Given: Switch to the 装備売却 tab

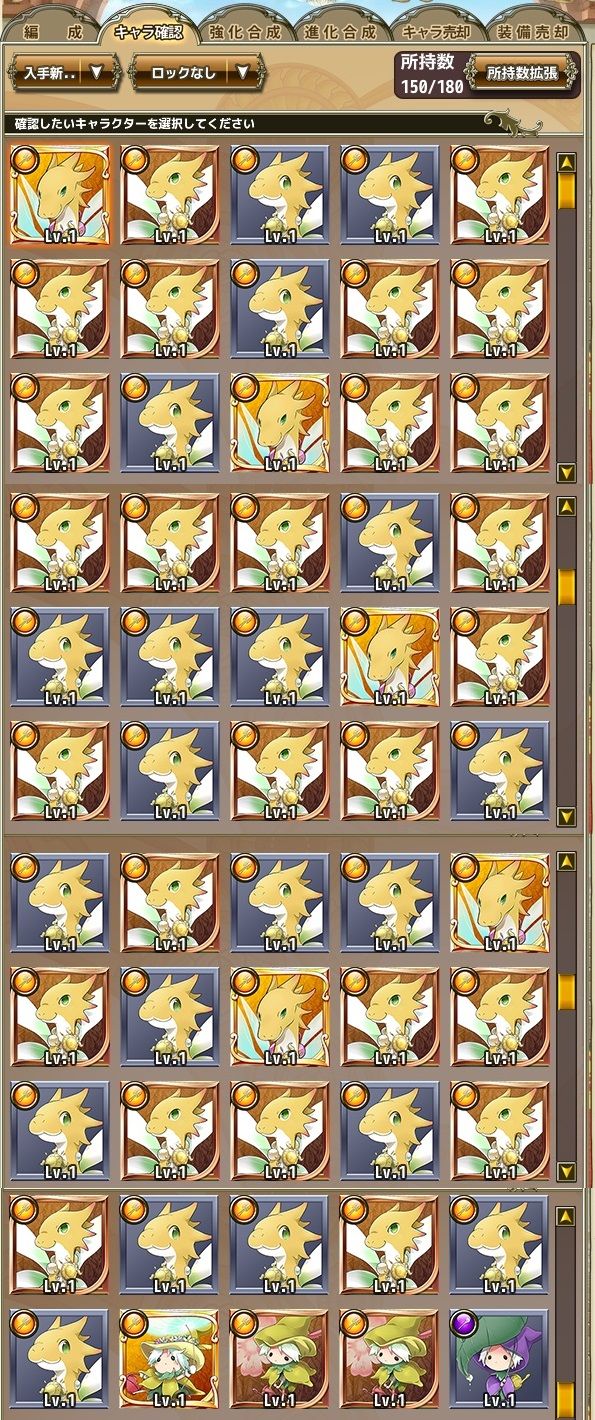Looking at the screenshot, I should tap(533, 31).
